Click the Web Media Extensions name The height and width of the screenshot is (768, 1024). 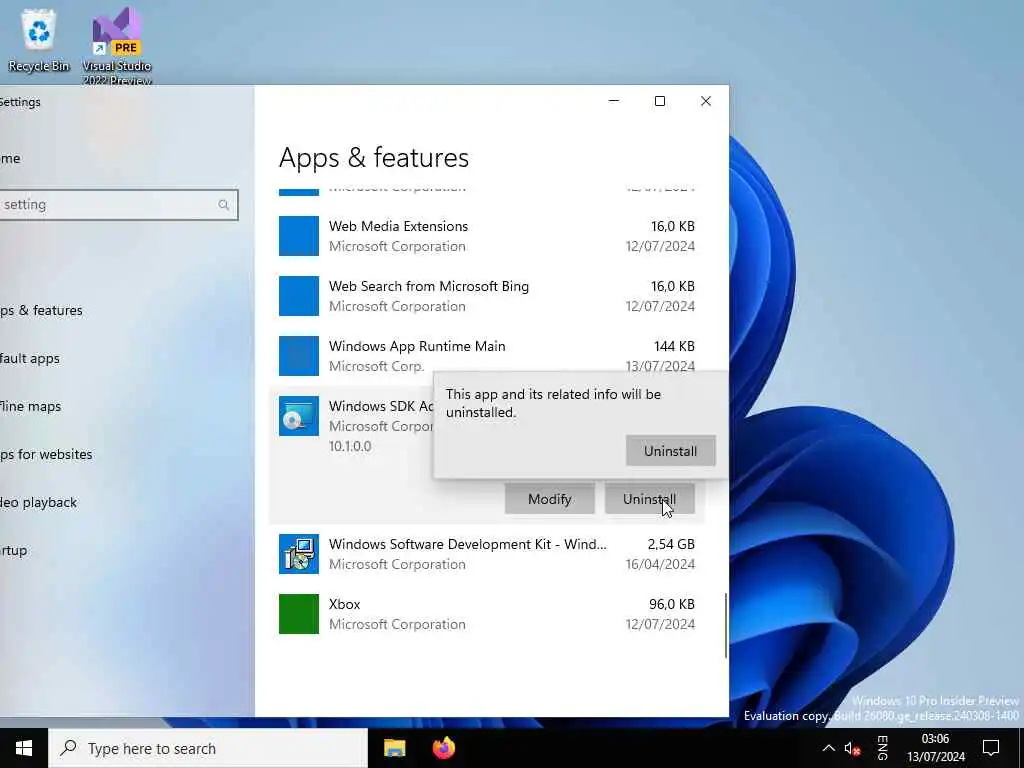point(398,226)
